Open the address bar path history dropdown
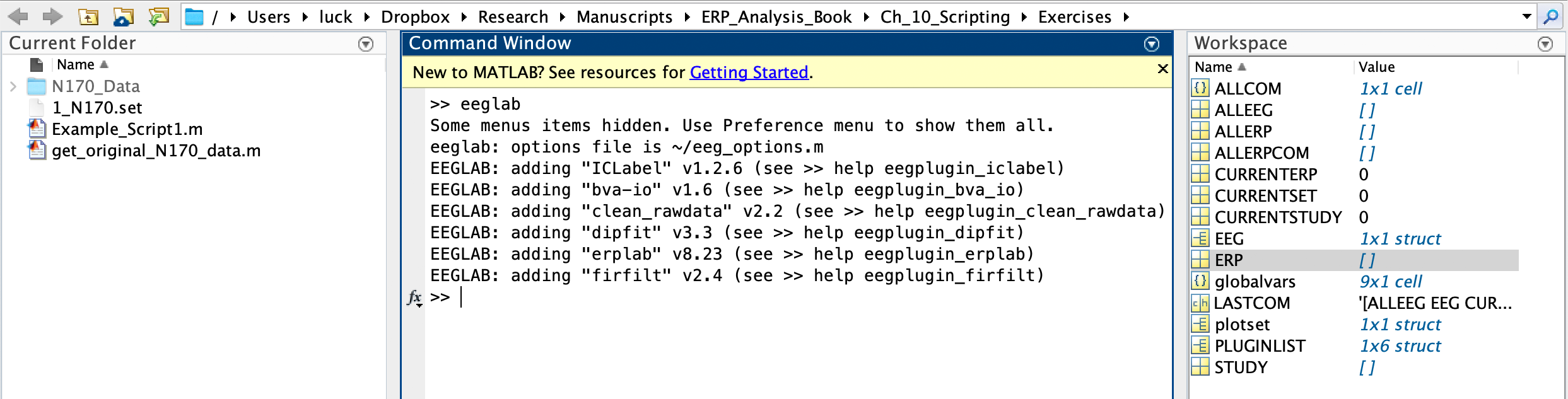Image resolution: width=1568 pixels, height=399 pixels. pyautogui.click(x=1526, y=17)
